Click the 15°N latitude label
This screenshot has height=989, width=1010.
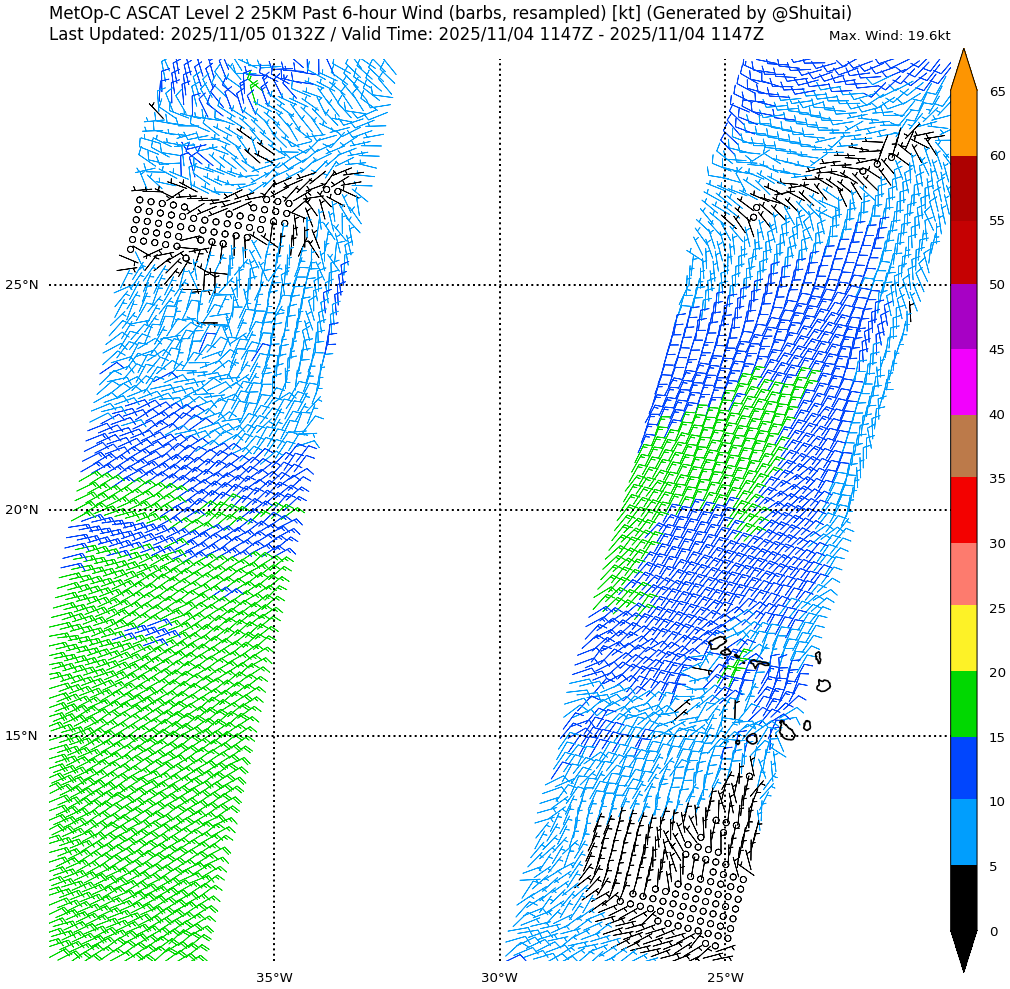22,736
